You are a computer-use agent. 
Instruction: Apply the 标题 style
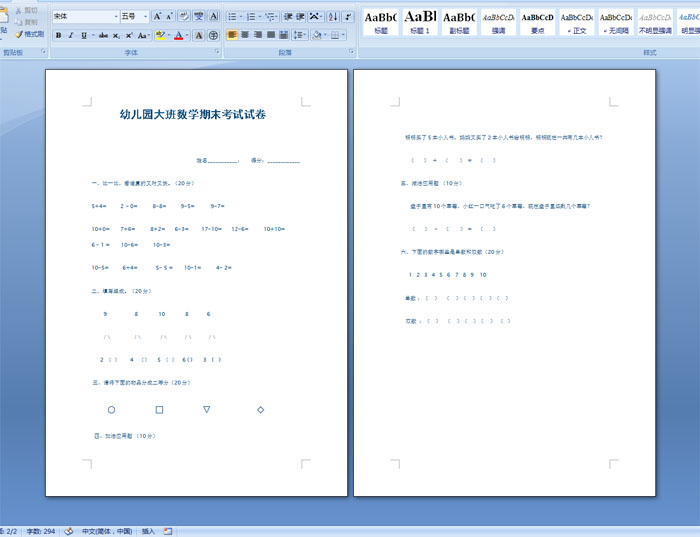[x=381, y=22]
